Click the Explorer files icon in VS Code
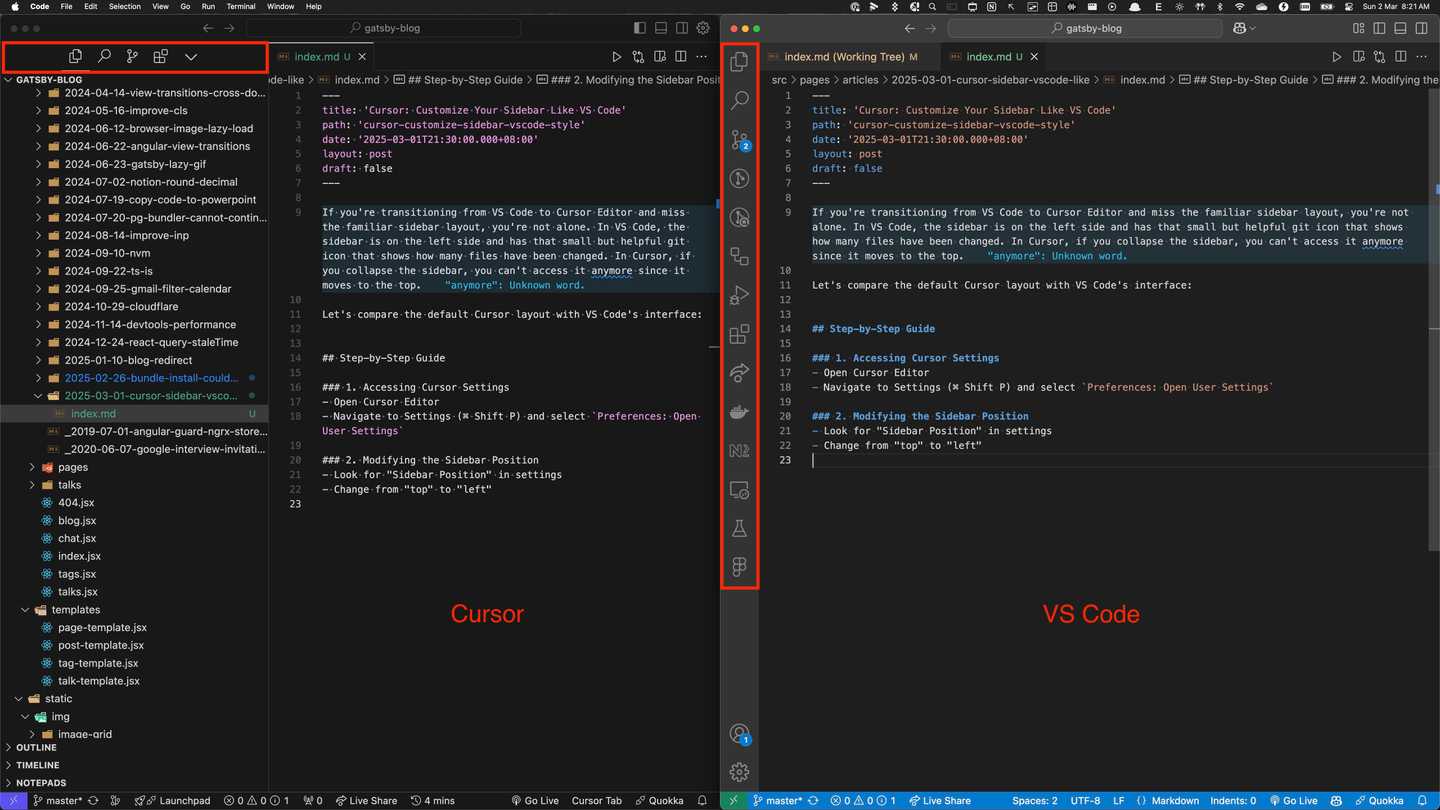This screenshot has width=1440, height=810. [x=739, y=61]
